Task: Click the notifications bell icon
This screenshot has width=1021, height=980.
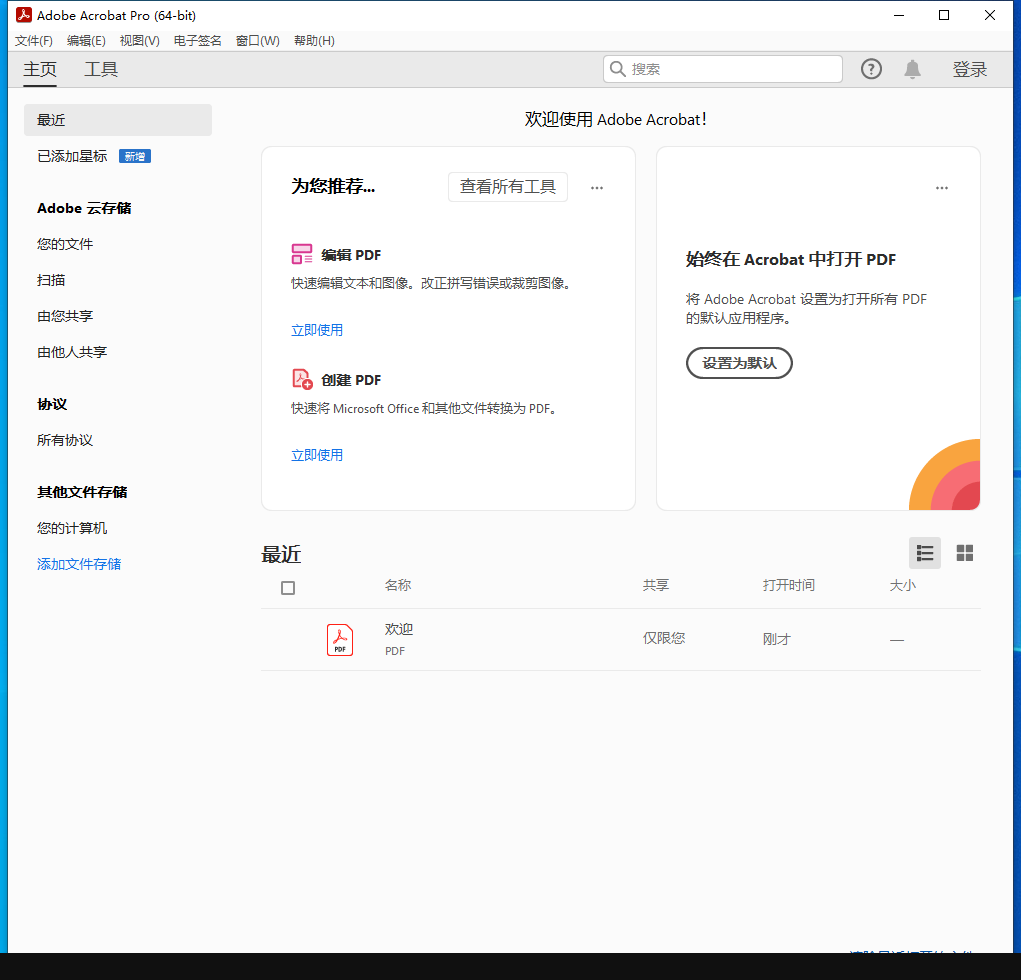Action: (912, 69)
